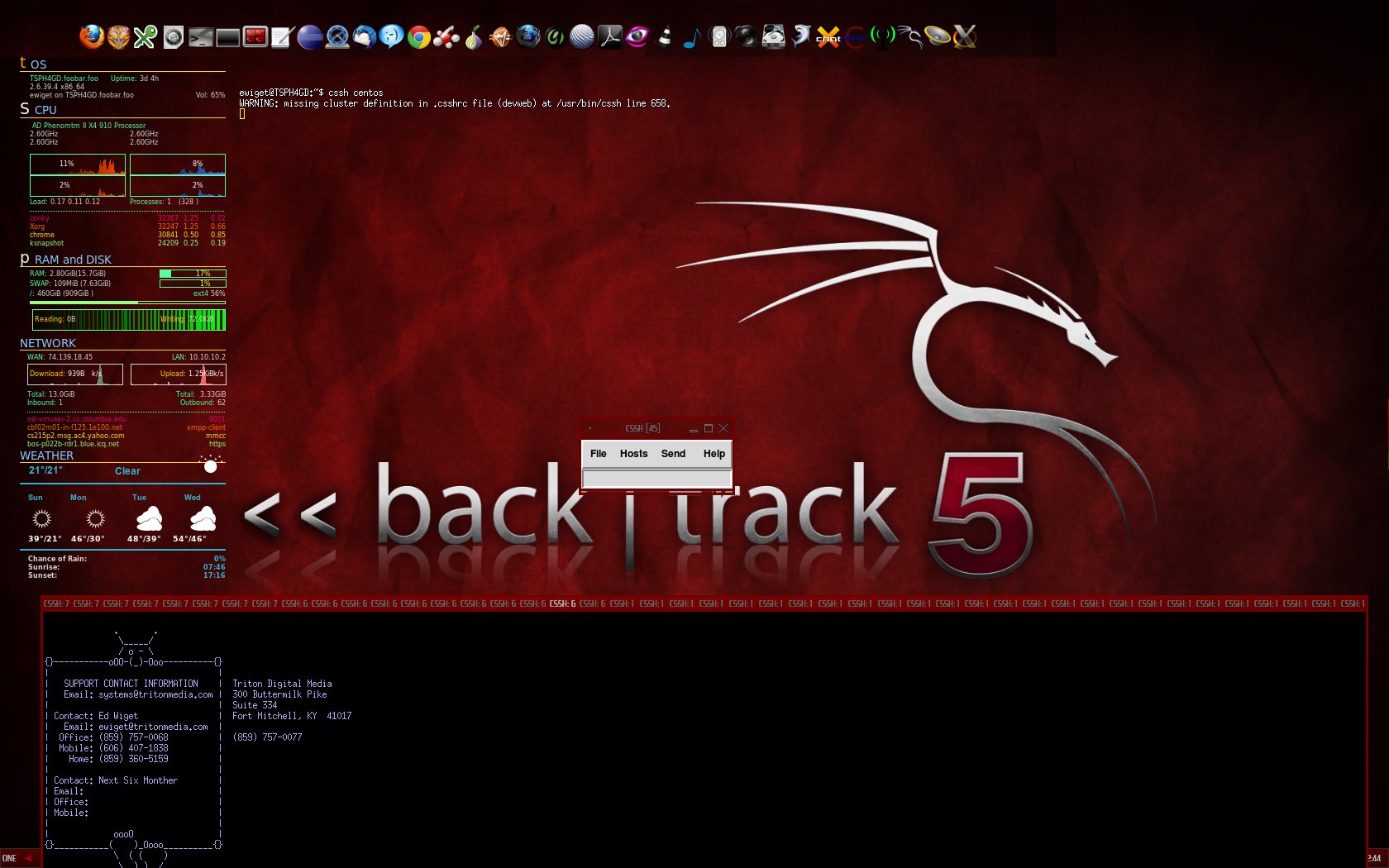Launch the dark blue sphere application
The height and width of the screenshot is (868, 1389).
310,37
